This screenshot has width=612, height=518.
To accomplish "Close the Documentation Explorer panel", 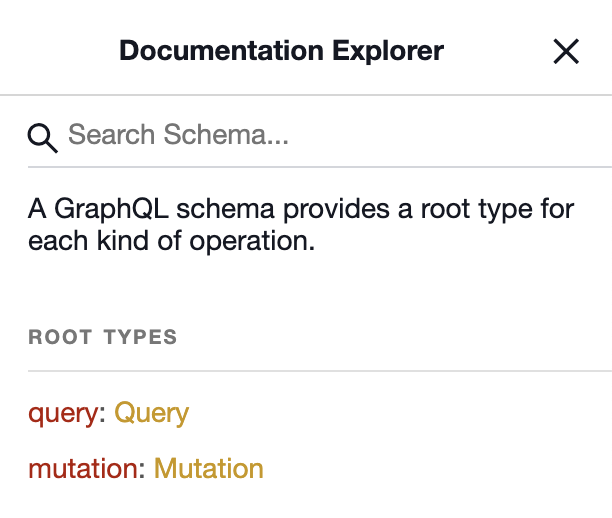I will 566,51.
